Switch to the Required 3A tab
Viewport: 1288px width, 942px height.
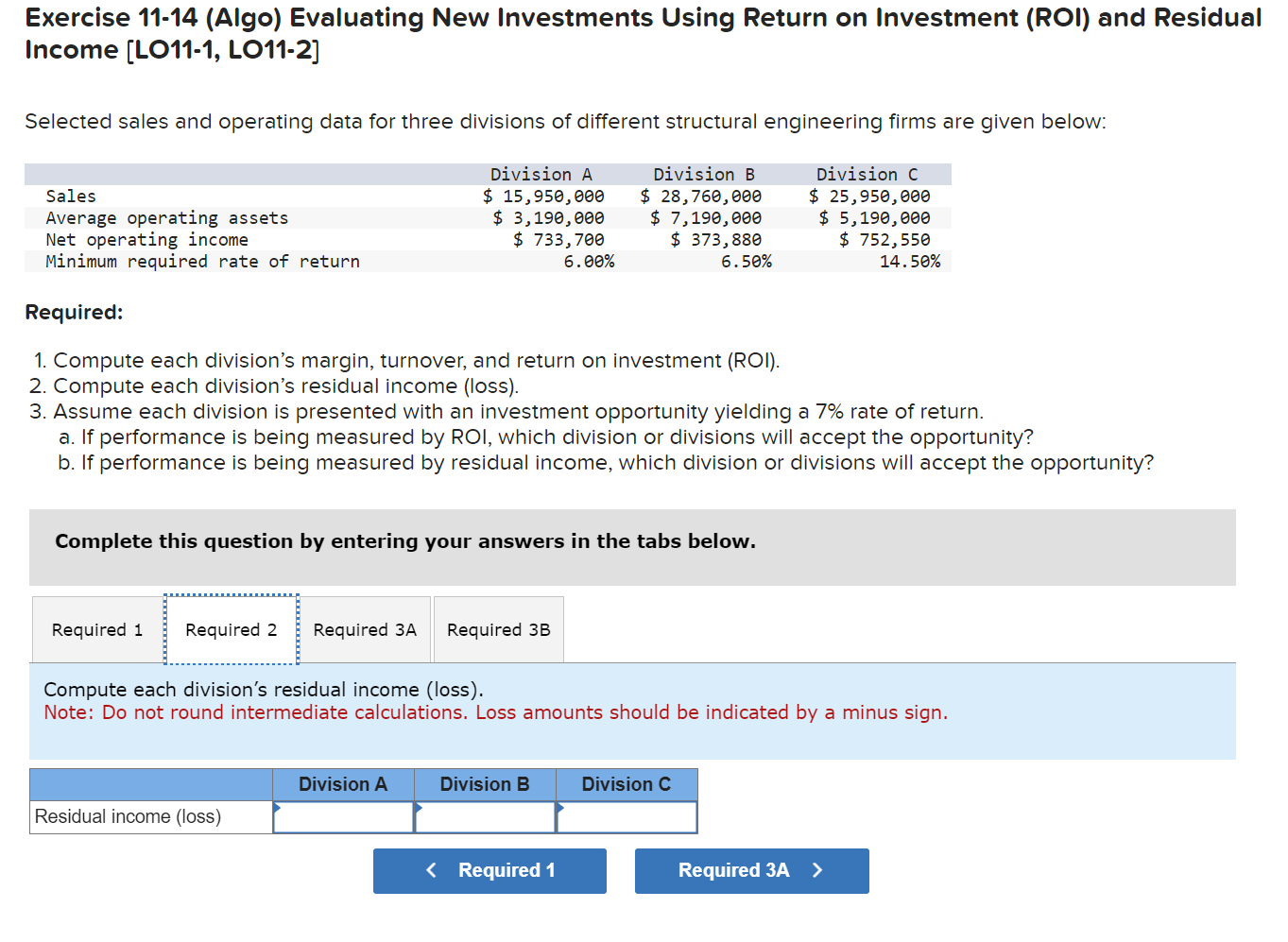coord(364,629)
